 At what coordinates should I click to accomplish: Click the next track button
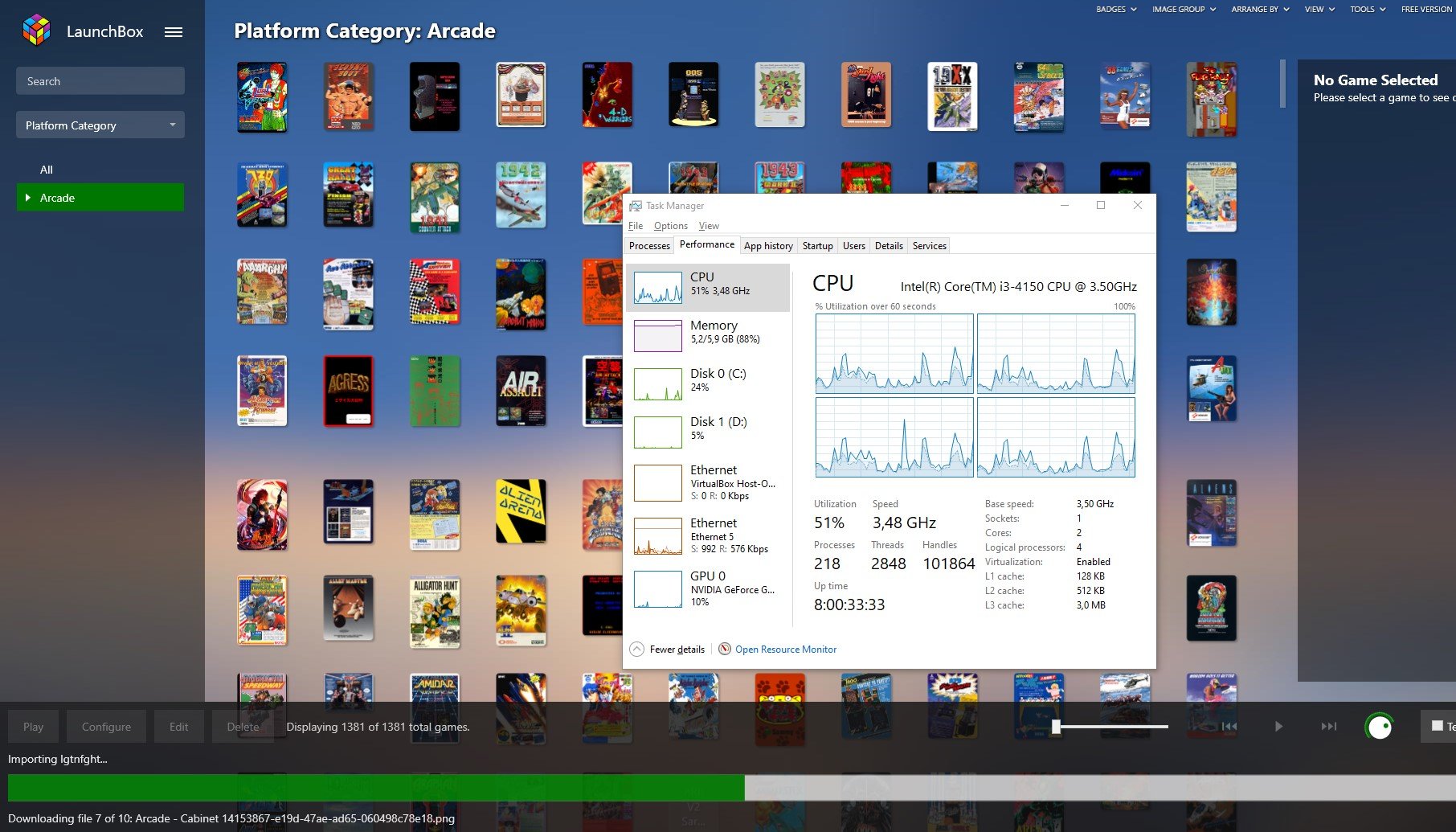(1329, 727)
